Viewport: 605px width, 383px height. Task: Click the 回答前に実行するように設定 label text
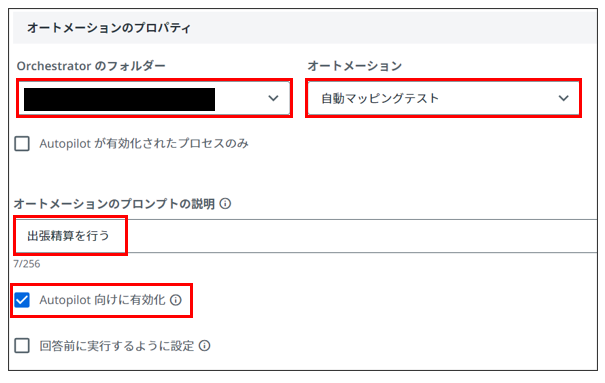(x=117, y=346)
